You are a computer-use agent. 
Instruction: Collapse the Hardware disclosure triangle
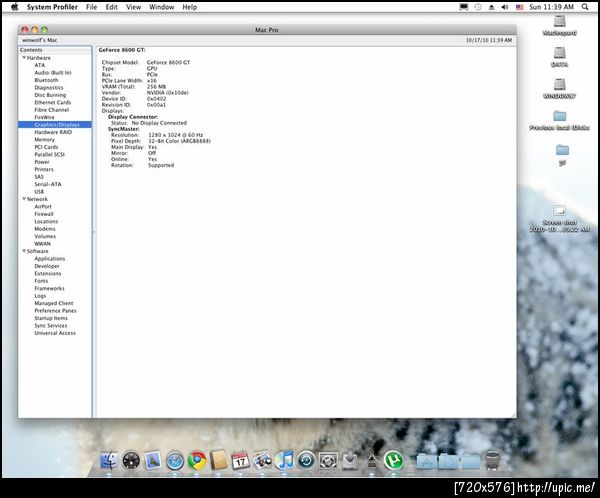coord(24,57)
